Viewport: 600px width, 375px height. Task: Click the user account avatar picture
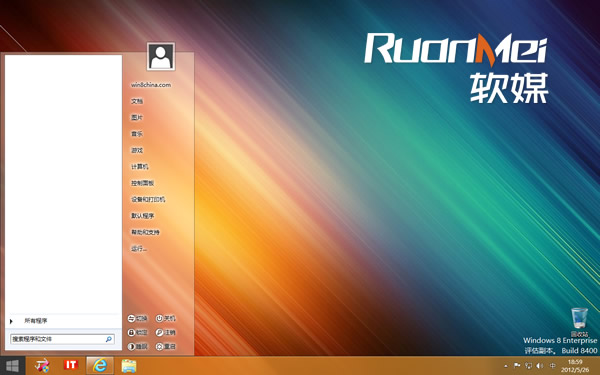coord(161,57)
